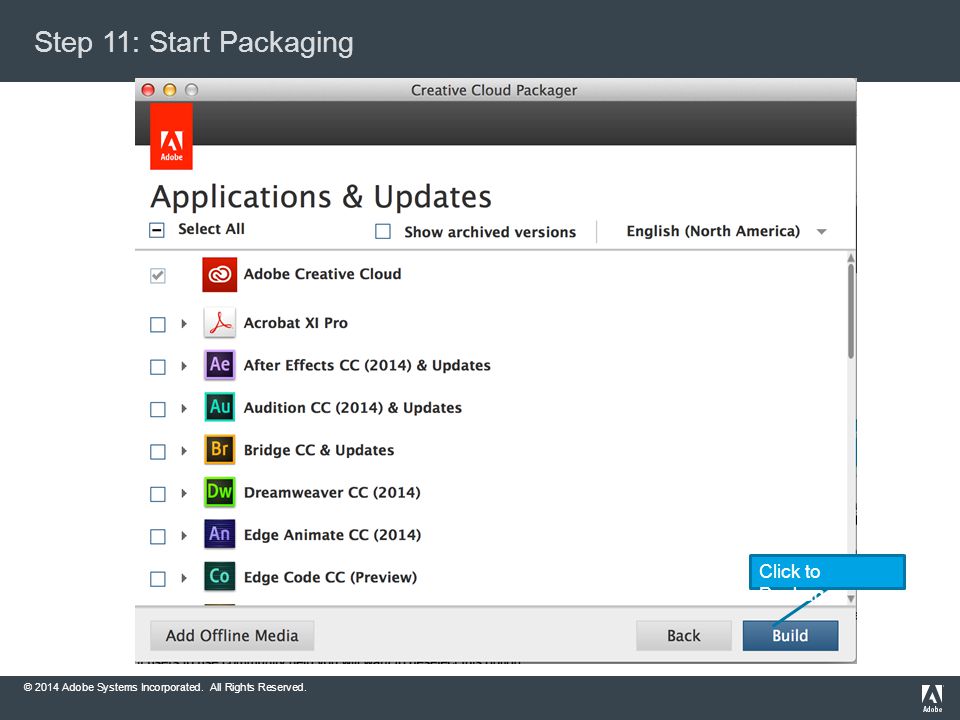Toggle the Adobe Creative Cloud checkbox
This screenshot has height=720, width=960.
coord(157,276)
